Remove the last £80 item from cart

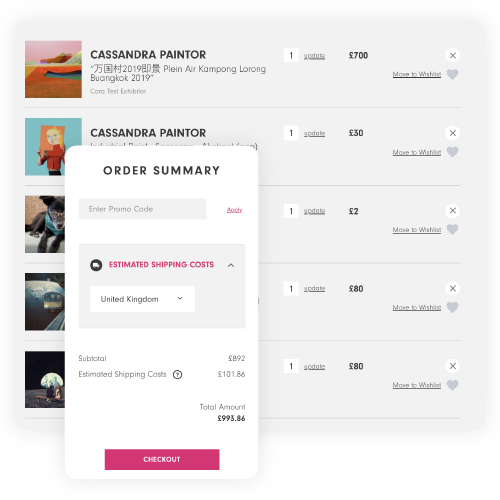coord(452,366)
